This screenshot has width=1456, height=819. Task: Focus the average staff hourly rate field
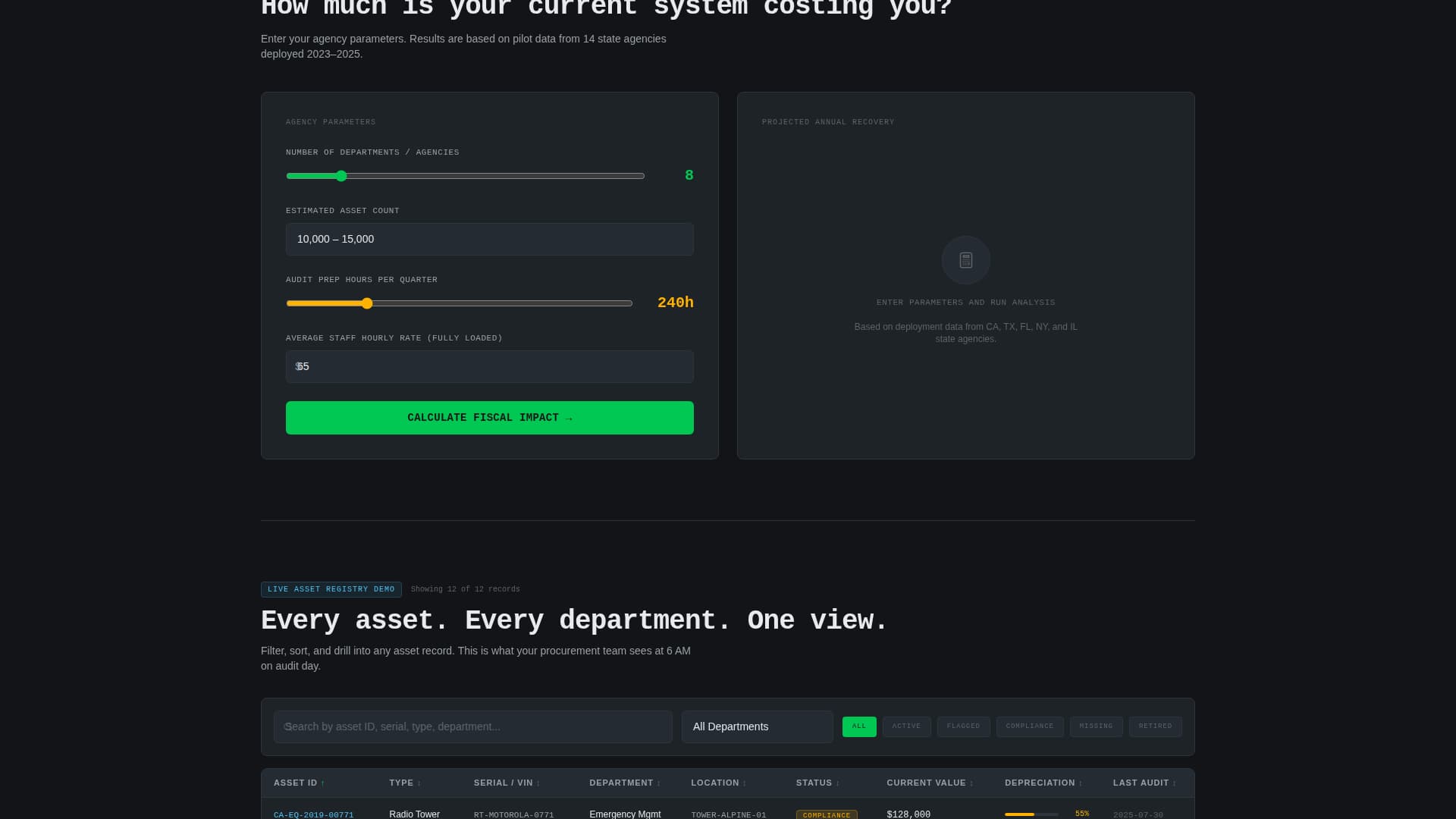coord(490,366)
